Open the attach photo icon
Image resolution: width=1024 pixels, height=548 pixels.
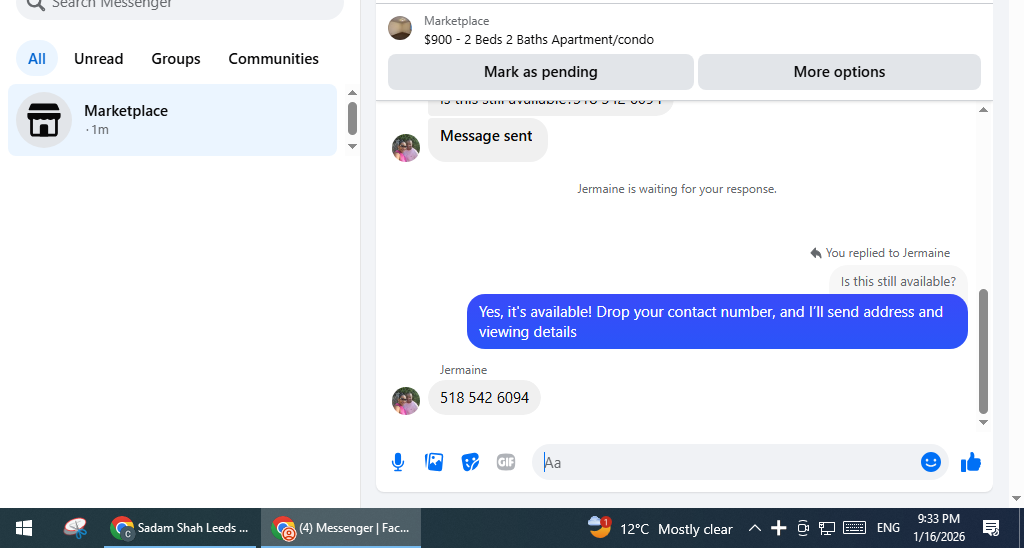[434, 462]
